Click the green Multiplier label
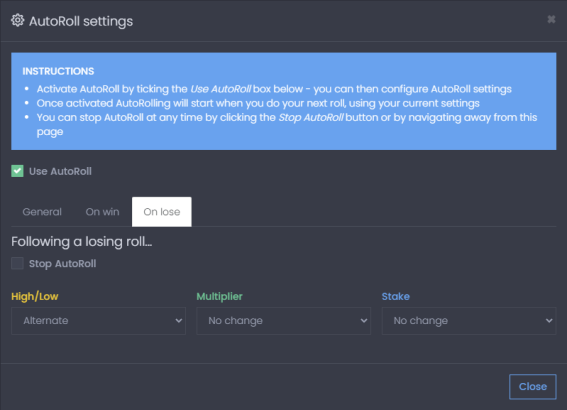 219,296
